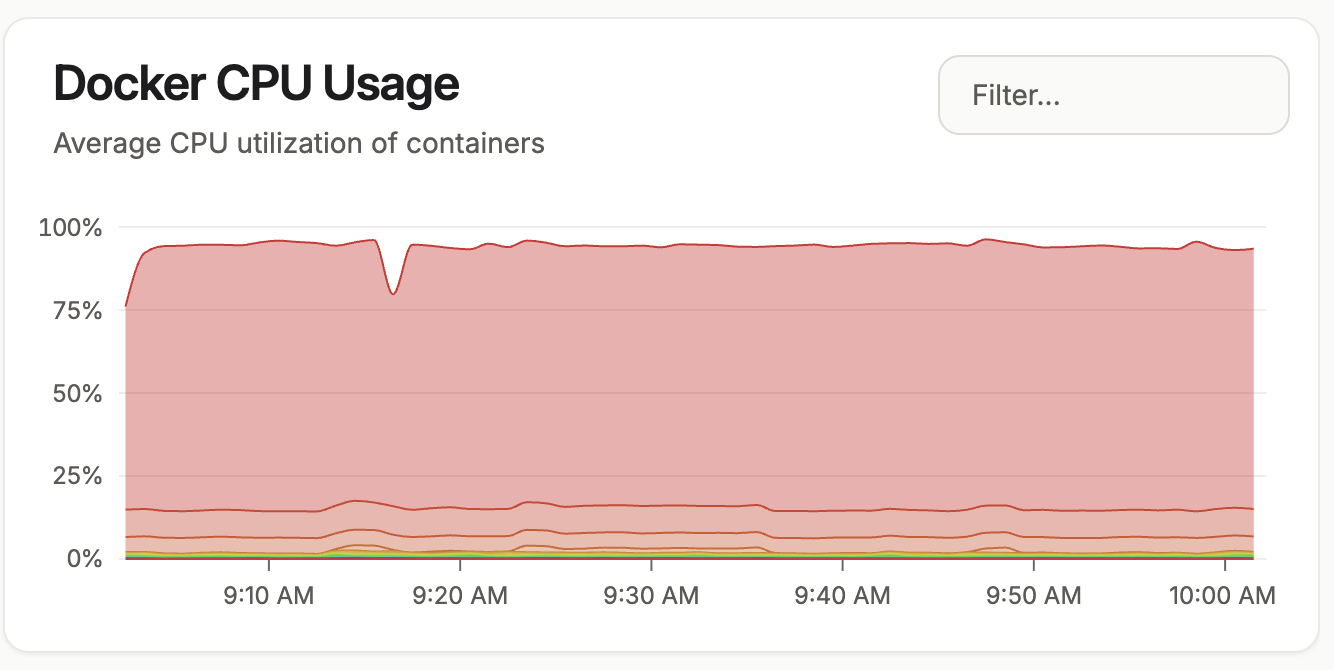Click the top line's starting point at left edge
The width and height of the screenshot is (1334, 670).
click(x=126, y=305)
